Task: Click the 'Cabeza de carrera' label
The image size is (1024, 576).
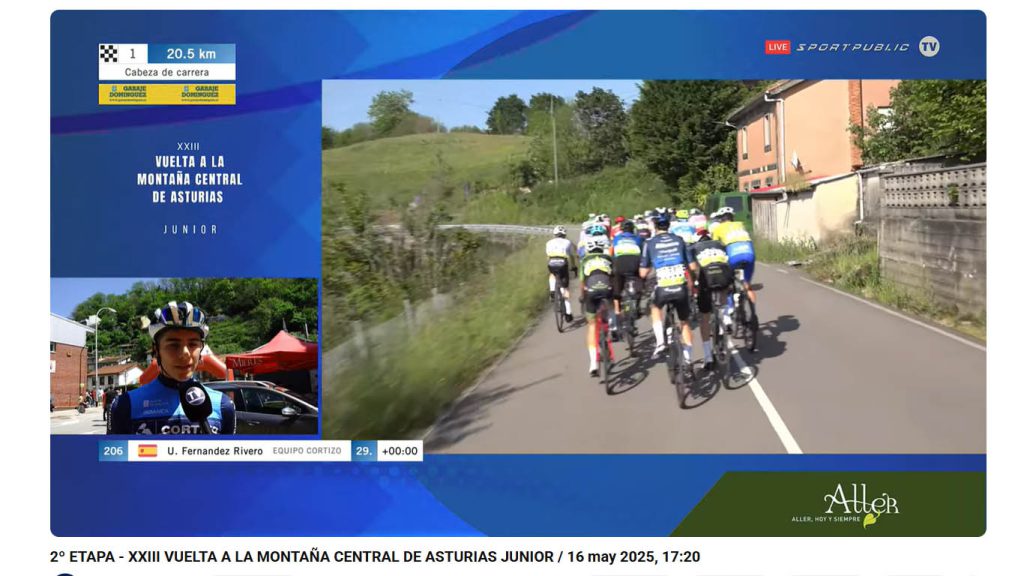Action: 167,72
